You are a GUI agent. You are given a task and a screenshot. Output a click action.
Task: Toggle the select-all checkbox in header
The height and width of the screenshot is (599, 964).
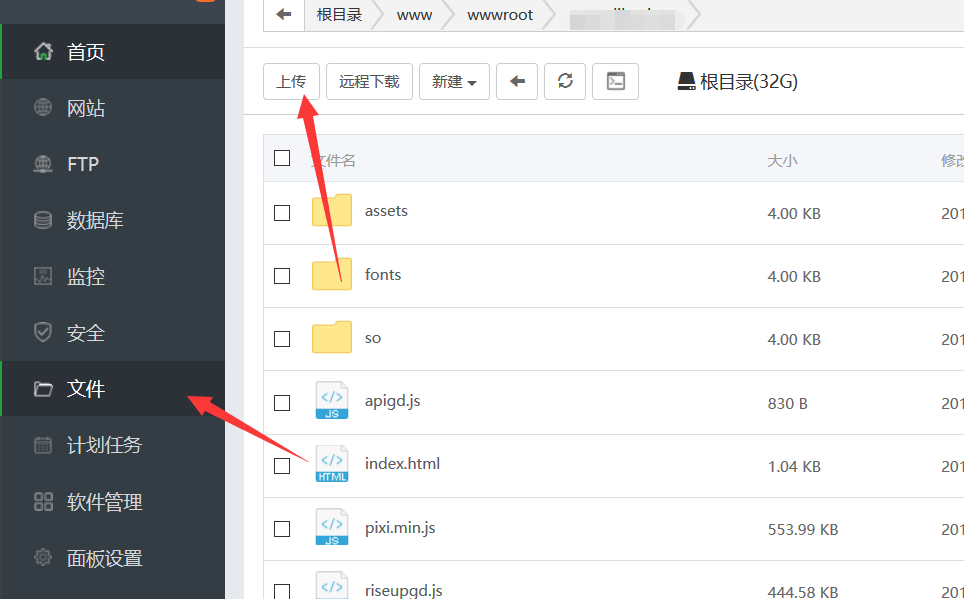282,158
